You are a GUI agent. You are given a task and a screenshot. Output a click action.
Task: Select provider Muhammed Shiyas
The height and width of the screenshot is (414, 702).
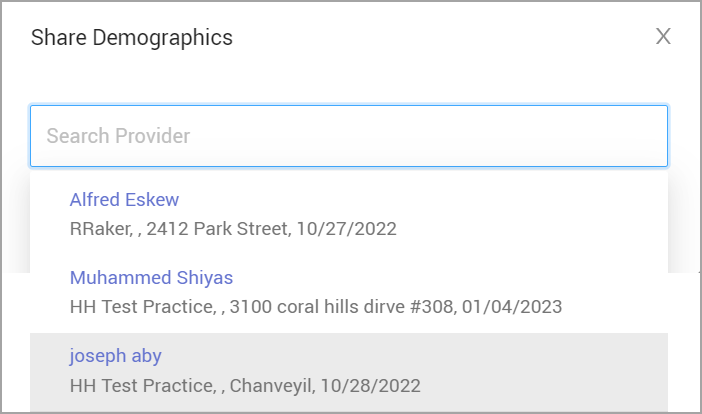tap(151, 277)
